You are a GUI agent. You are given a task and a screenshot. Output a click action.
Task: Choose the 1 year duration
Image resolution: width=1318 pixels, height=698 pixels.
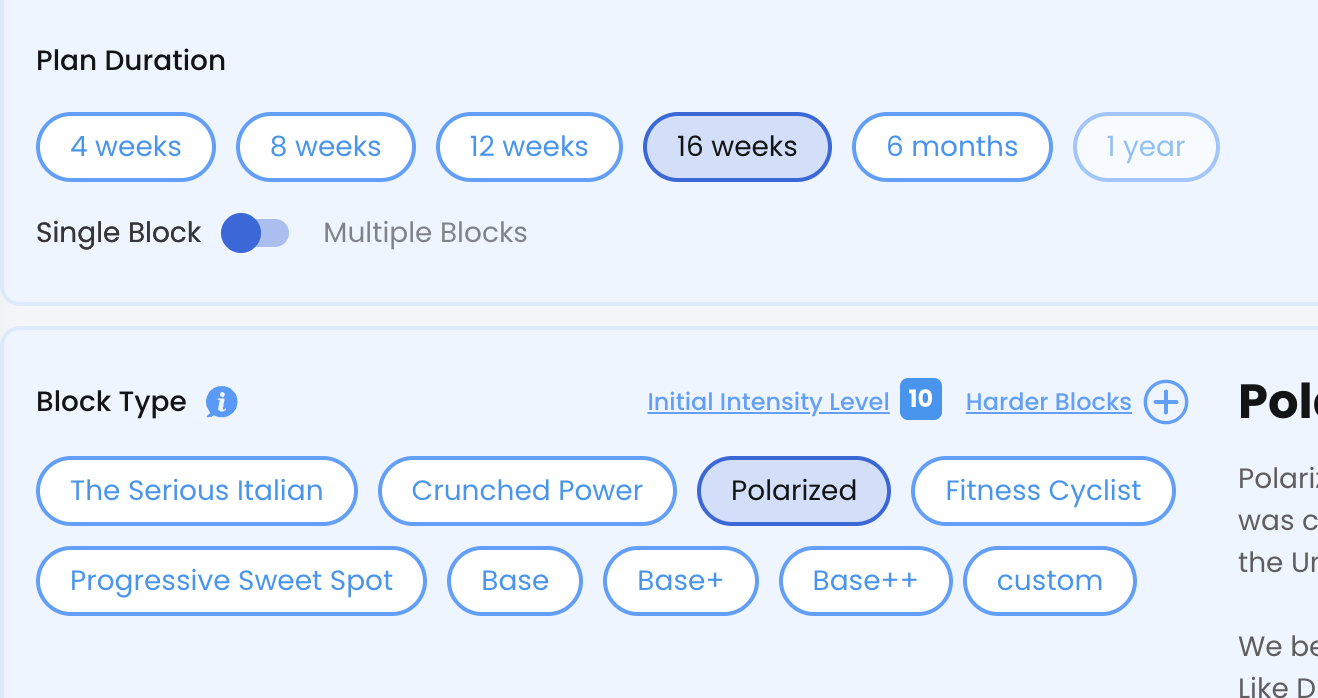click(1146, 147)
